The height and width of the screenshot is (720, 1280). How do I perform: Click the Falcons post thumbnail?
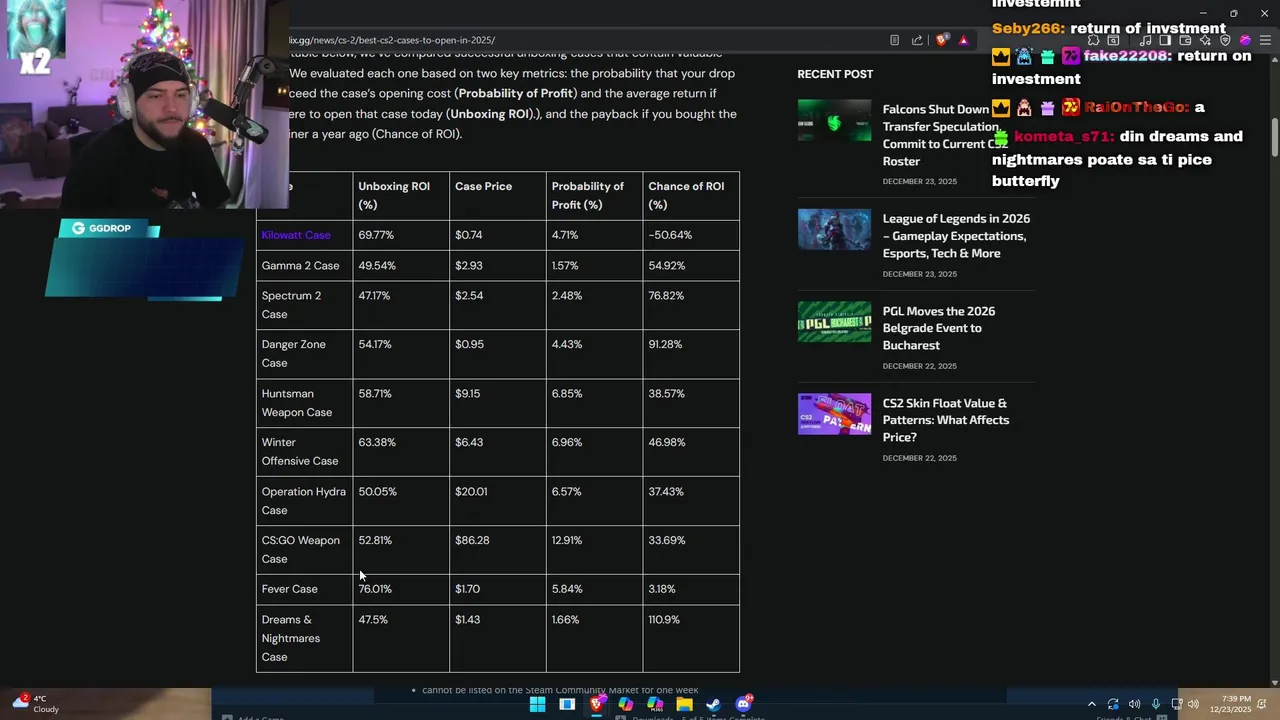pos(834,120)
